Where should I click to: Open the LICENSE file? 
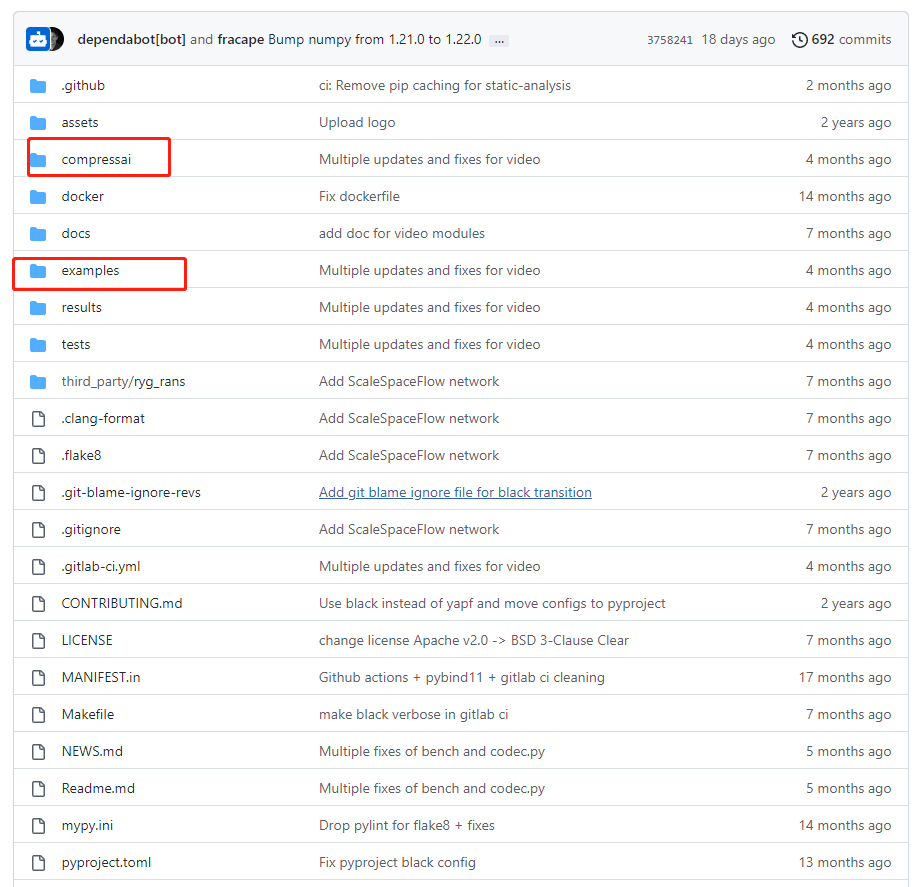click(x=87, y=640)
